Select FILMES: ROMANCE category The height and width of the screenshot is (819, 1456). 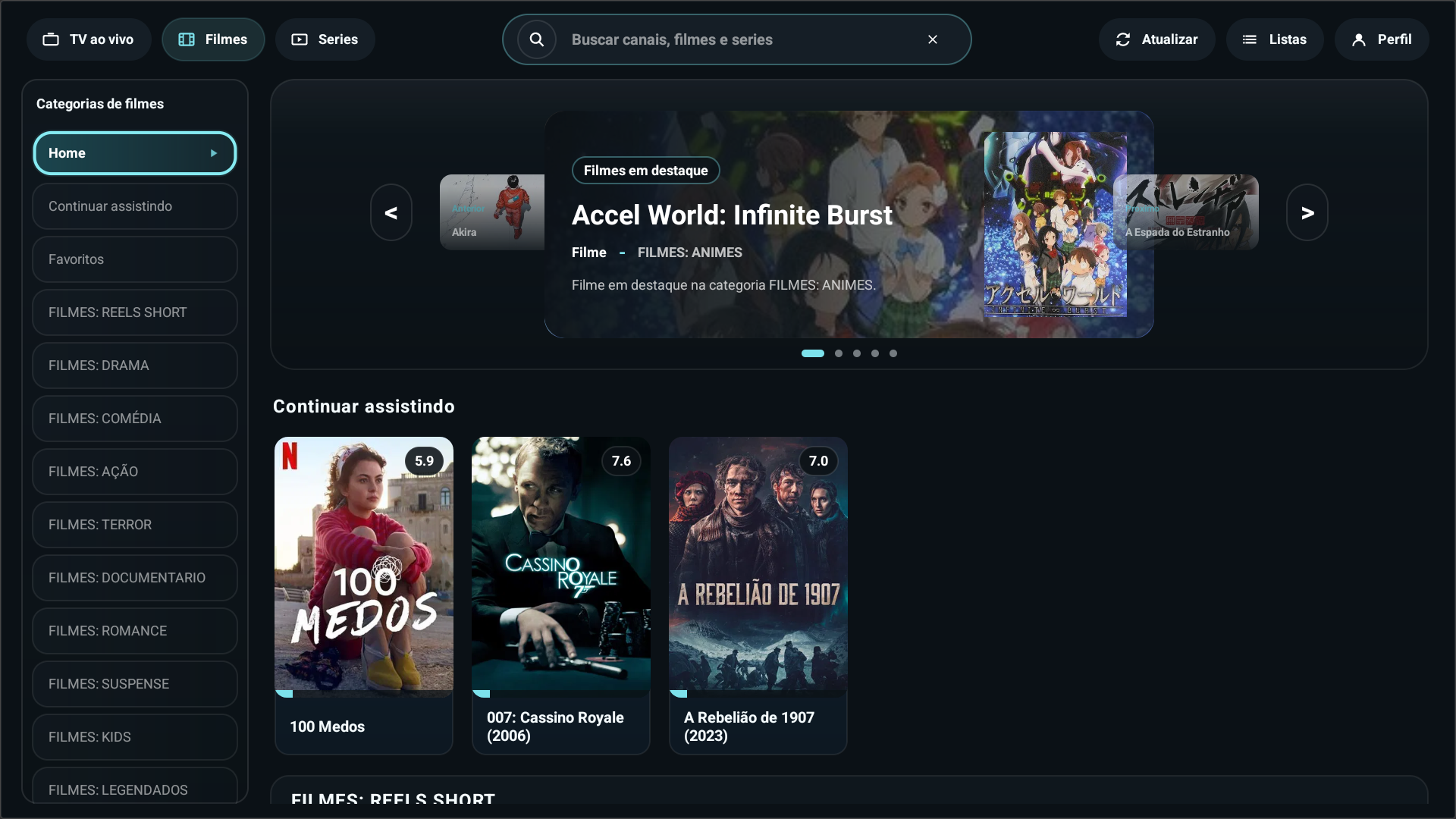[x=135, y=631]
